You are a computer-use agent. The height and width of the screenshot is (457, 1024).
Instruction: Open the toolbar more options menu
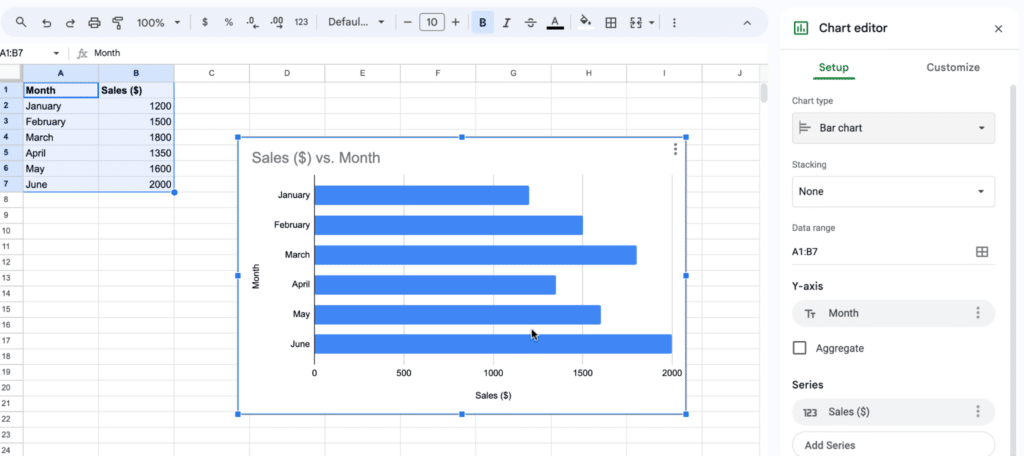pyautogui.click(x=674, y=22)
